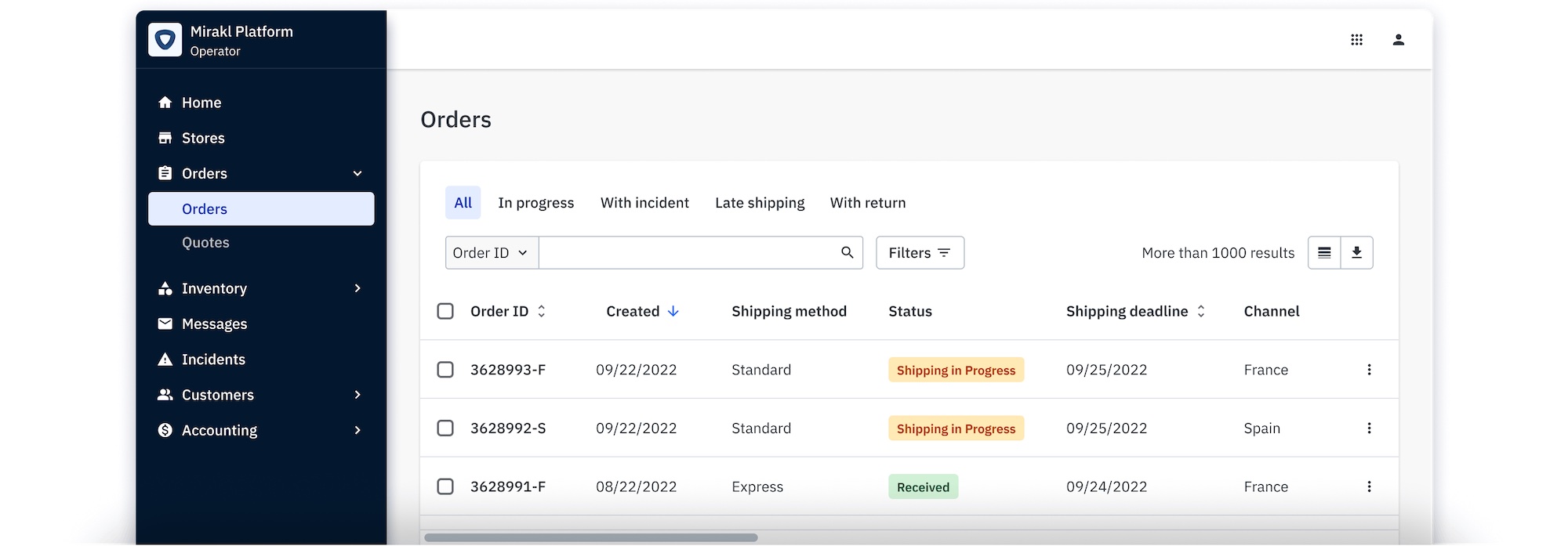The width and height of the screenshot is (1568, 546).
Task: Click the search magnifier icon
Action: 847,252
